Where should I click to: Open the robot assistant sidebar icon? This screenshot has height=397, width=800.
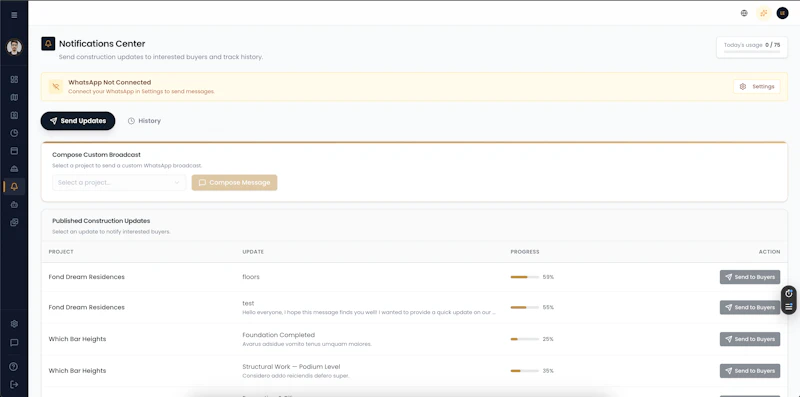[14, 205]
